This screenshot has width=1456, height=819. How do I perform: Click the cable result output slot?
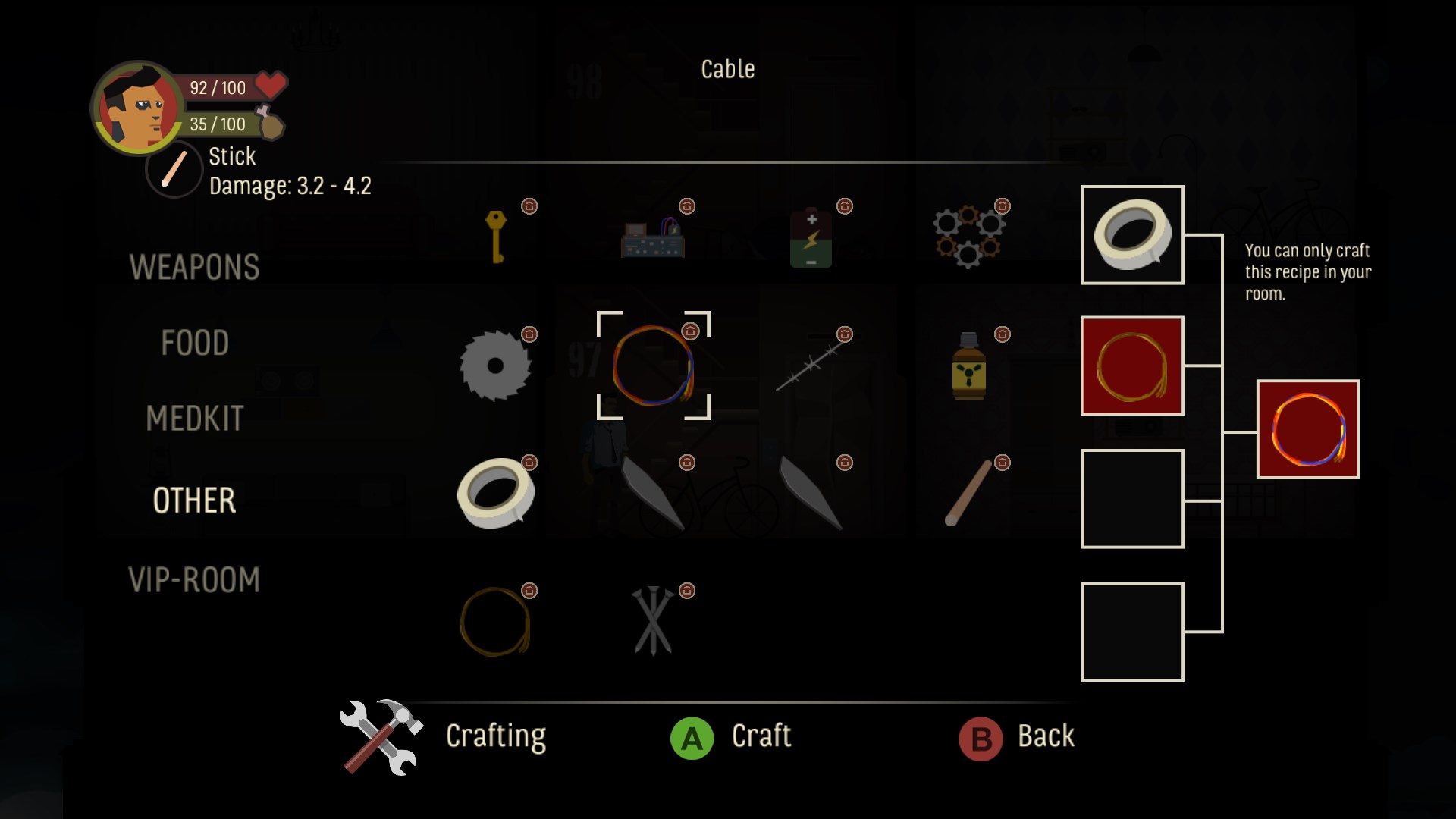pyautogui.click(x=1308, y=429)
